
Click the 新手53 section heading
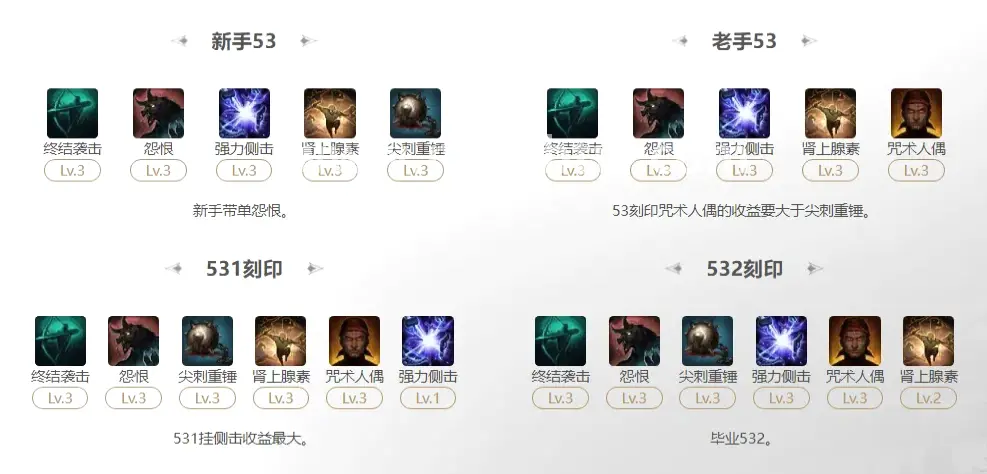coord(244,42)
